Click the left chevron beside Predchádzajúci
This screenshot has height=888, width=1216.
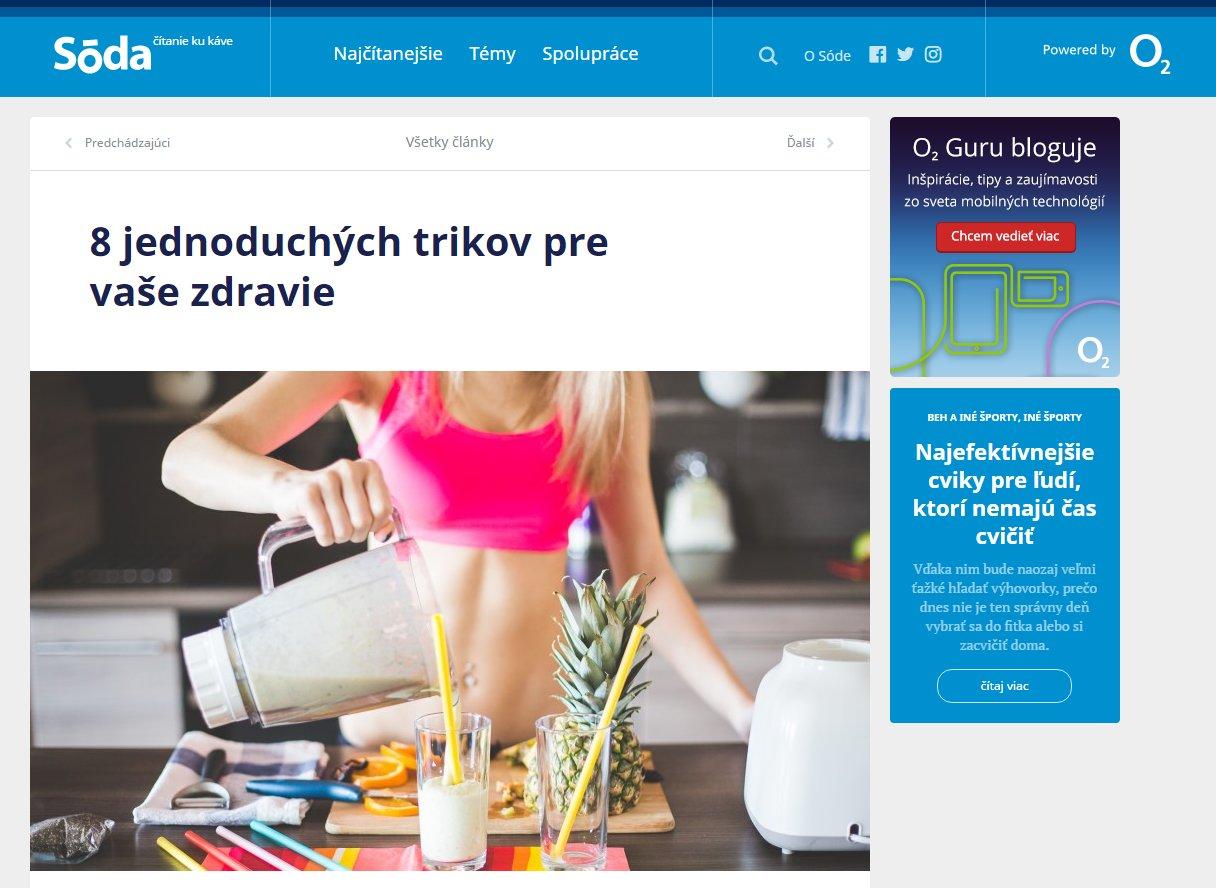(69, 143)
